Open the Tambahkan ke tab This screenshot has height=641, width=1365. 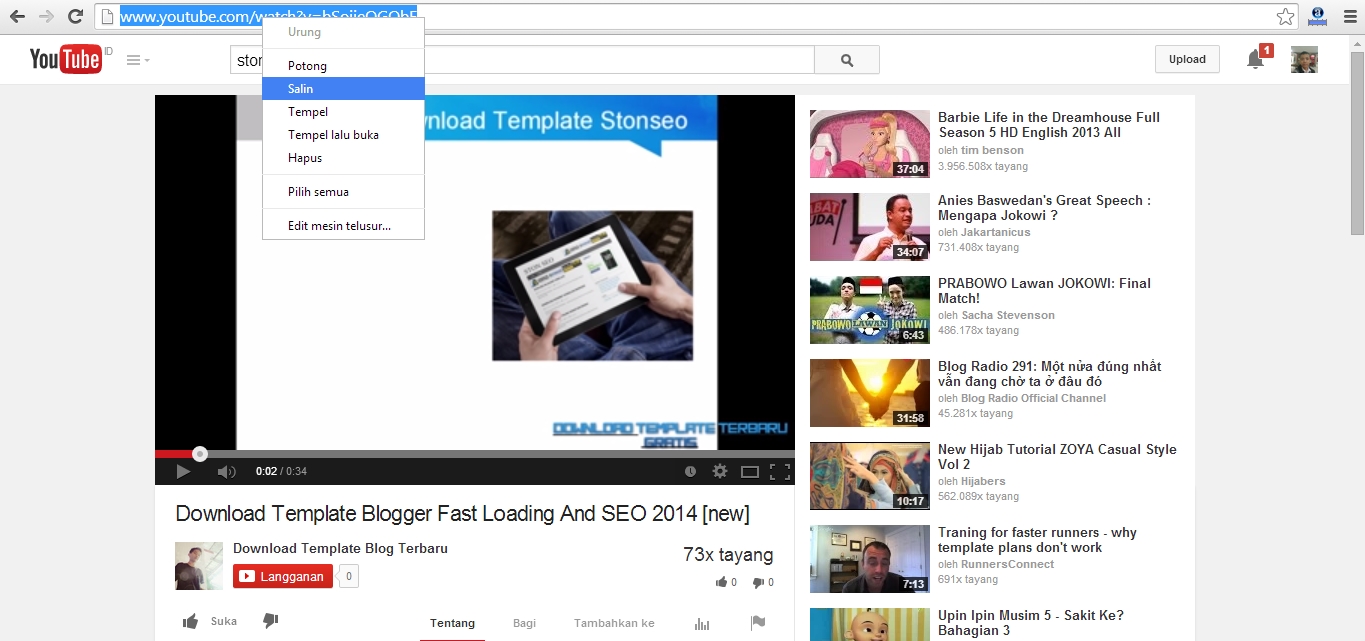click(x=614, y=623)
